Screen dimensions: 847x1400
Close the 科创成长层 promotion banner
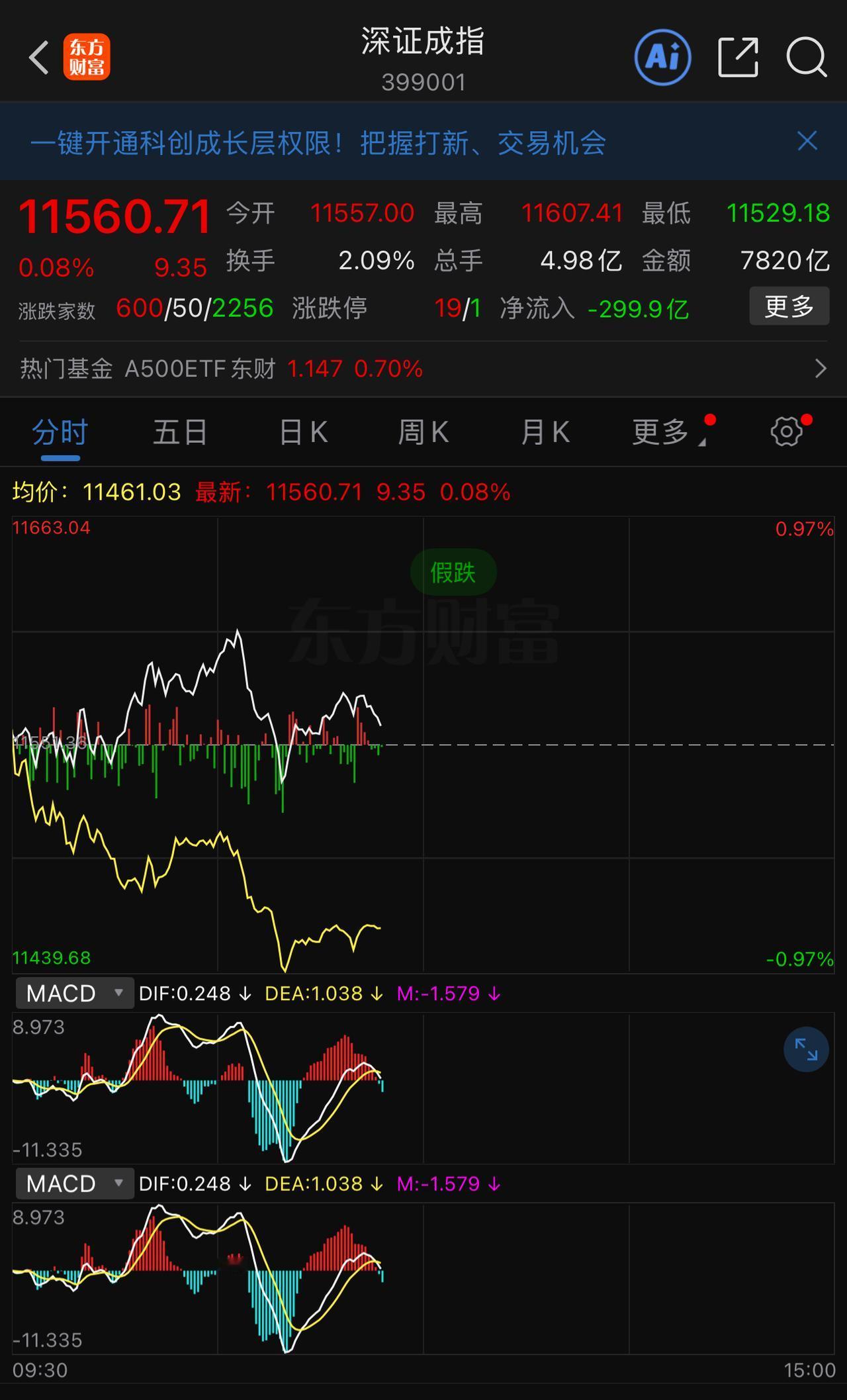(x=807, y=141)
